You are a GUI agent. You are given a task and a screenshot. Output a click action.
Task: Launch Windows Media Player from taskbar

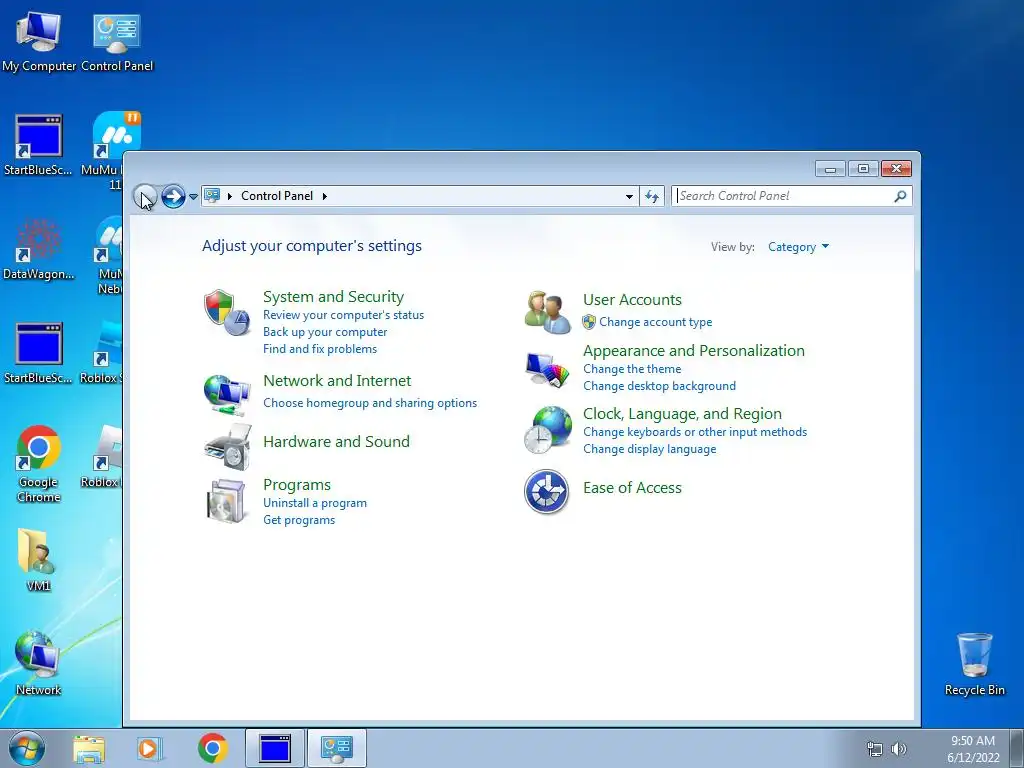point(150,749)
